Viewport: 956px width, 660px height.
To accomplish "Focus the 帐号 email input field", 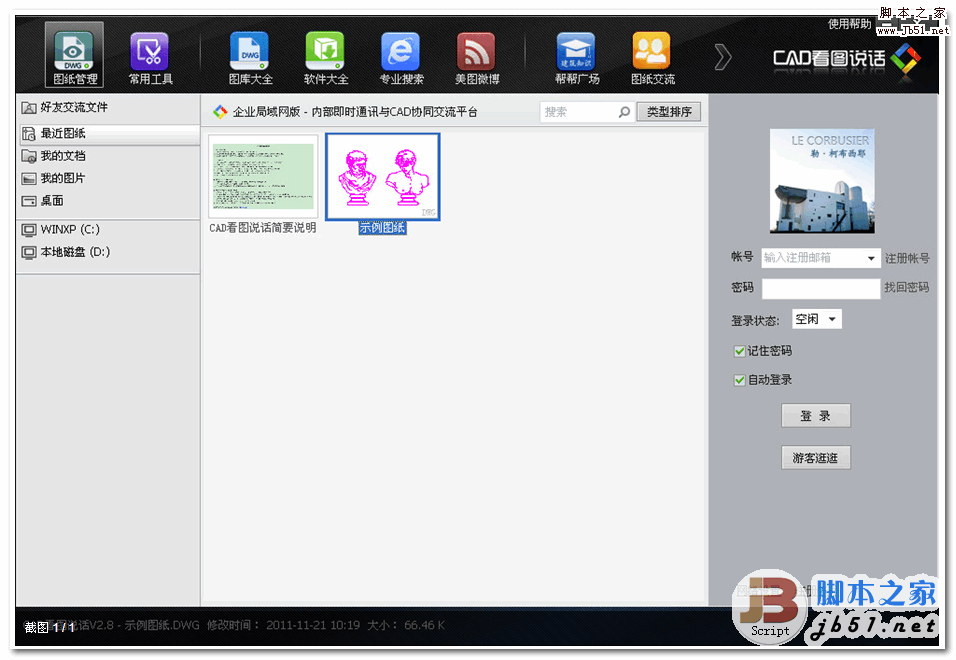I will [x=812, y=258].
